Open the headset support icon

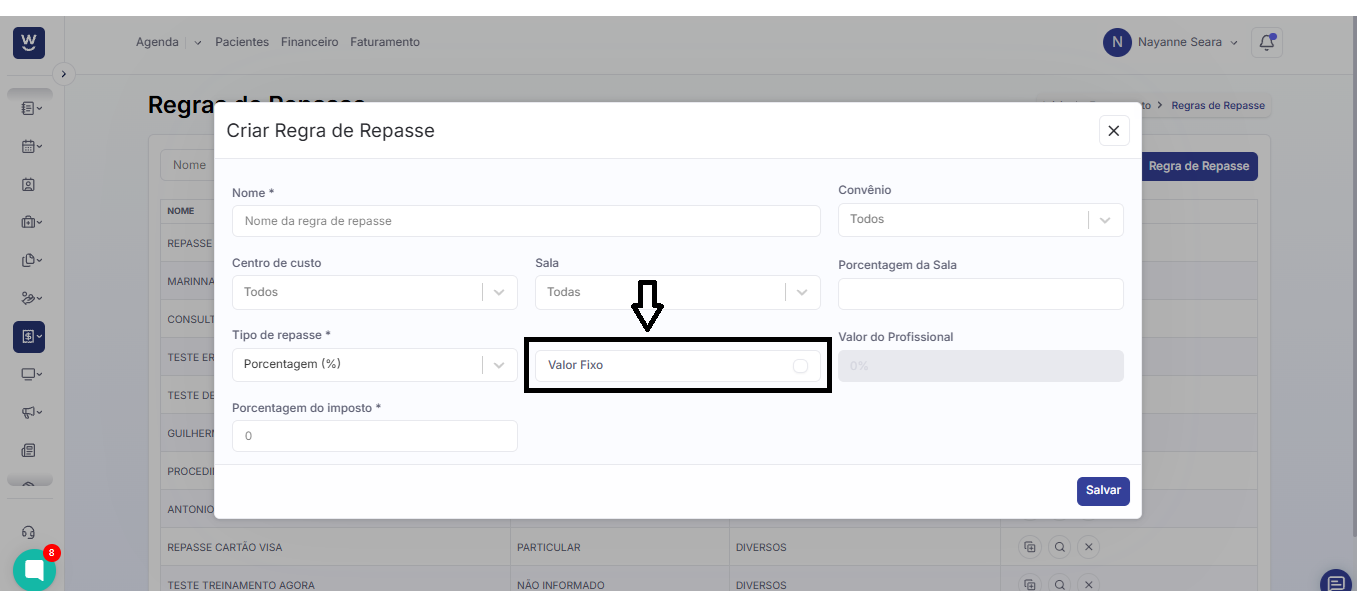coord(29,532)
